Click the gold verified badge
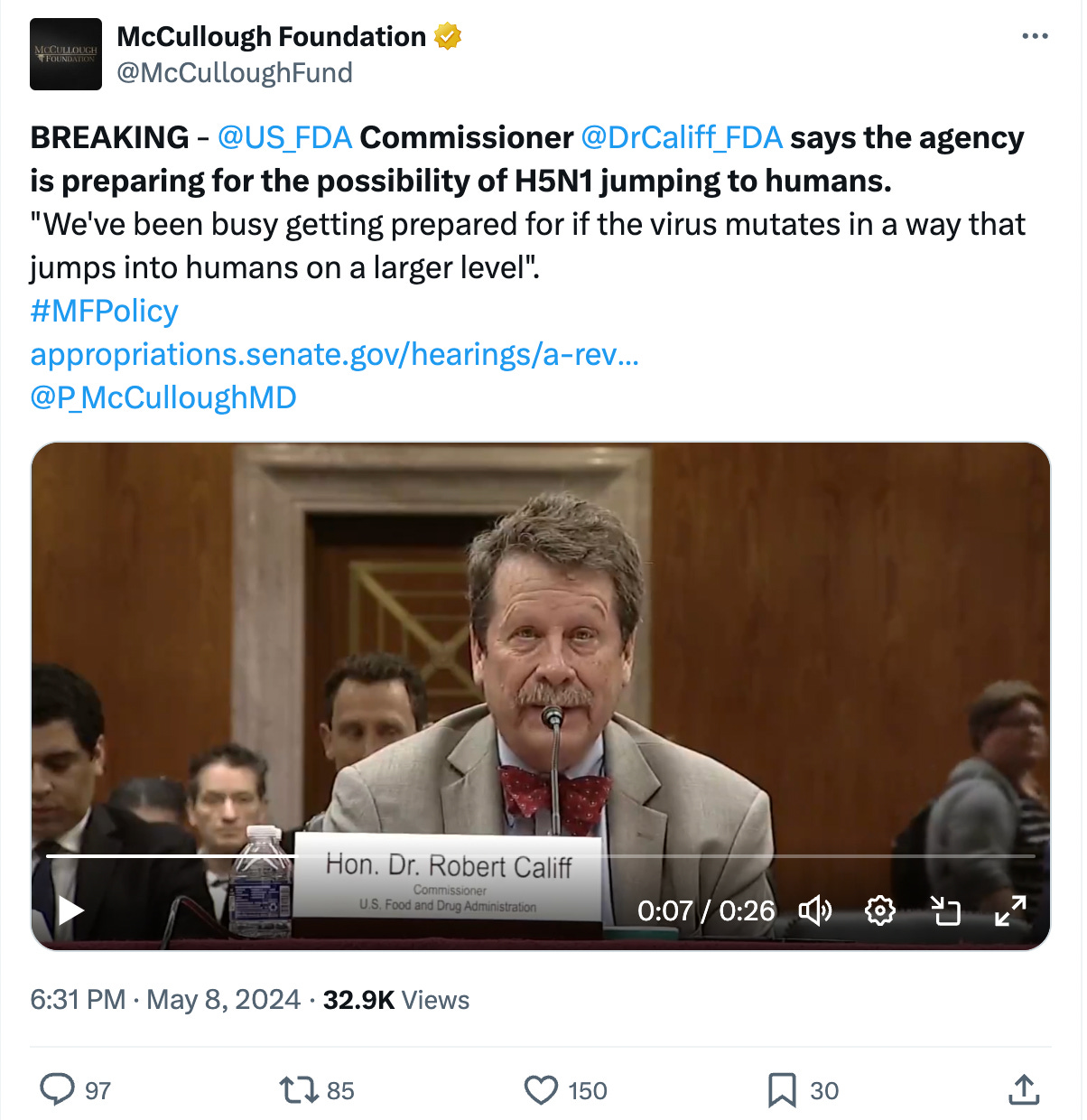Viewport: 1087px width, 1120px height. 448,36
